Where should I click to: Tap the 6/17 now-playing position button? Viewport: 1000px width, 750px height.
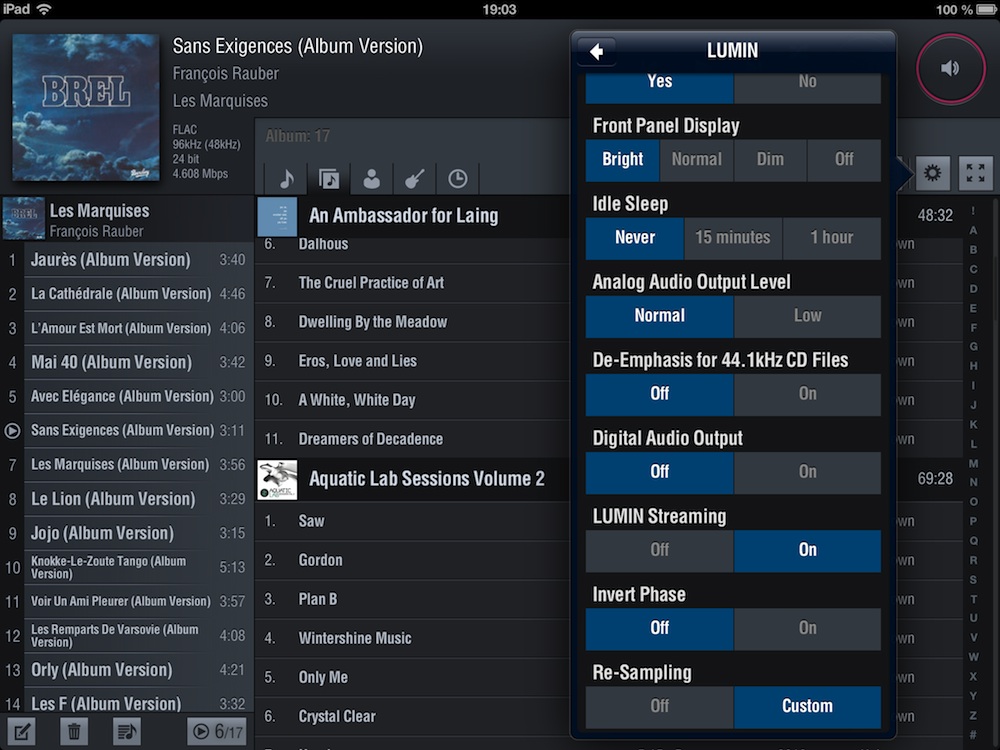pos(217,732)
